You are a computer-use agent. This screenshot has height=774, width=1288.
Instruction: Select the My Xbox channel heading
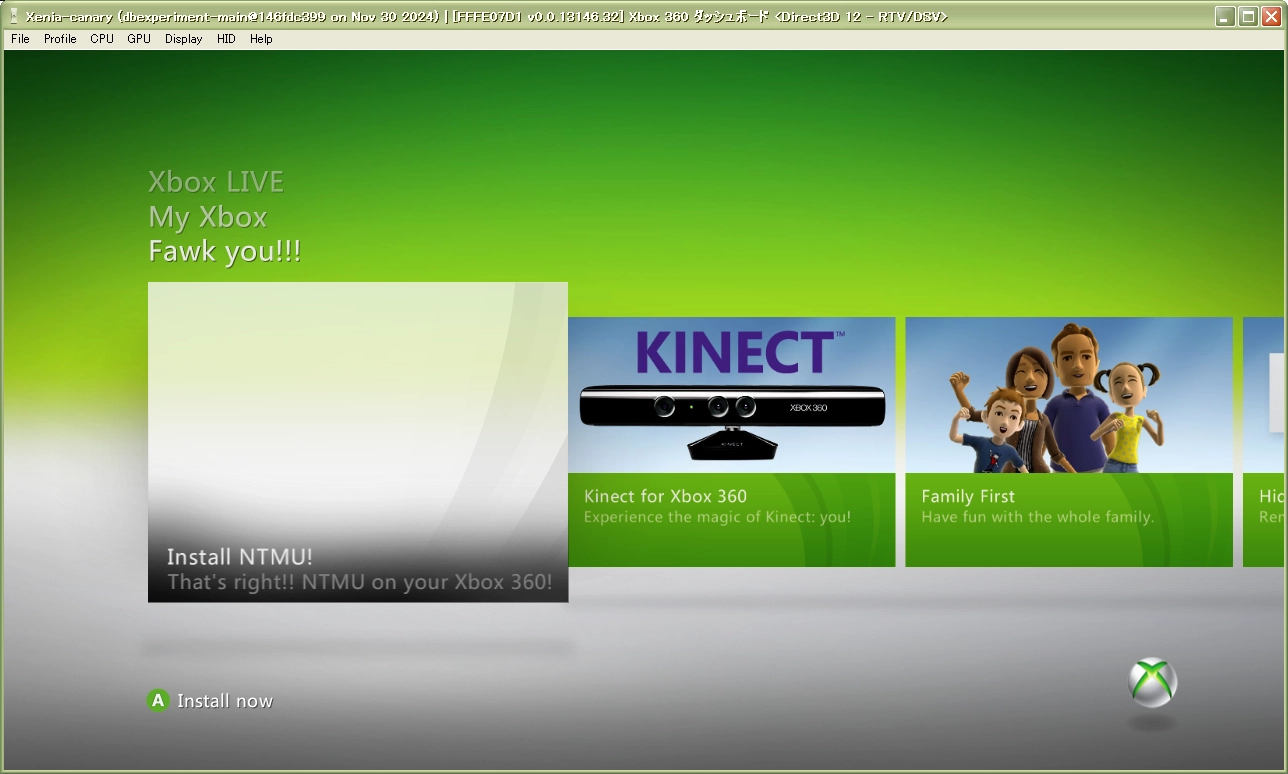pyautogui.click(x=208, y=217)
